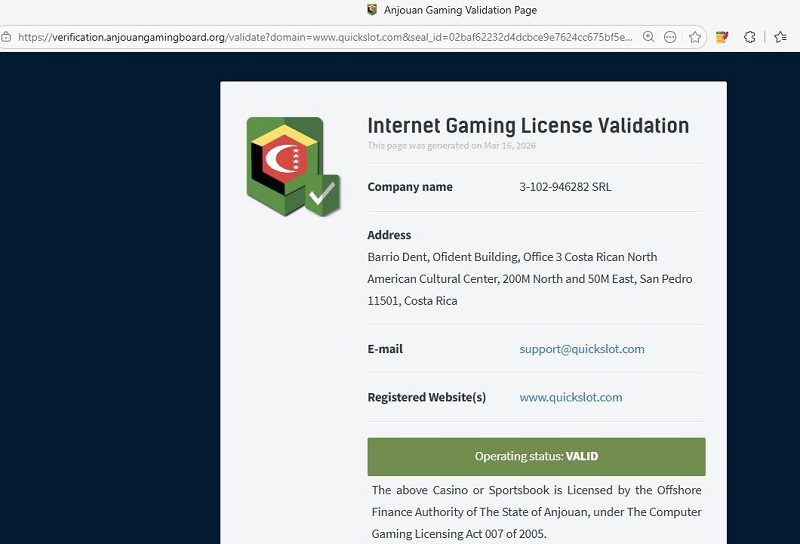
Task: Click the address line American Cultural Center
Action: 530,279
